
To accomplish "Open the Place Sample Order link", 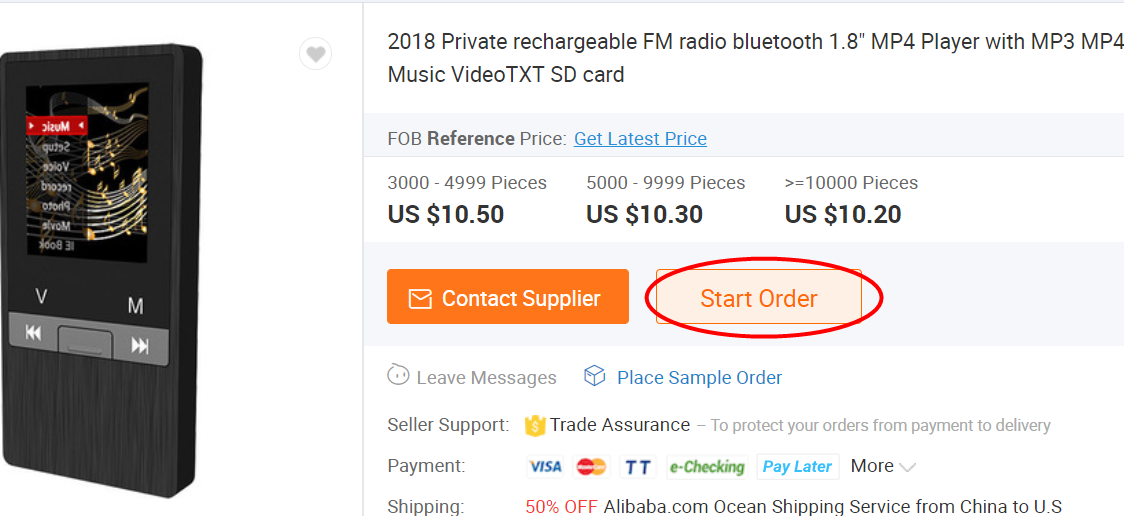I will click(699, 377).
